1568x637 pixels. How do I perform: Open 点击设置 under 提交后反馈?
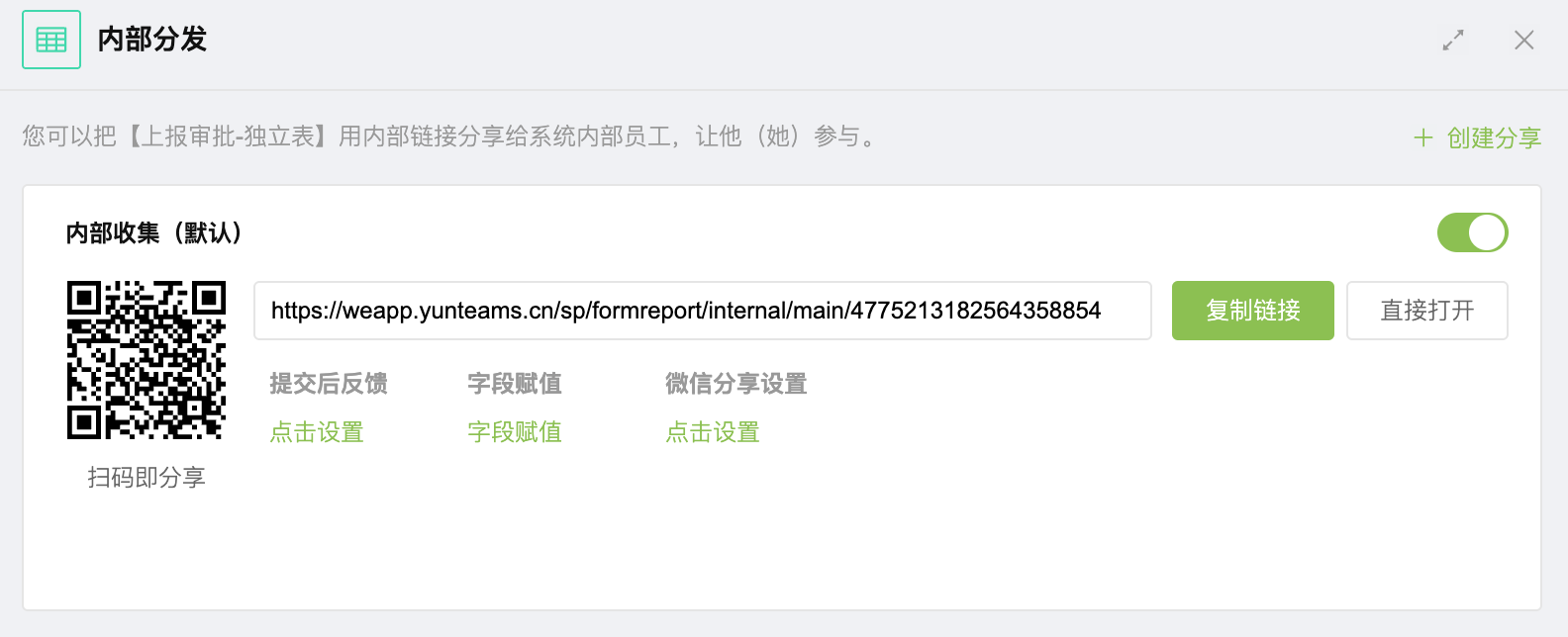(x=317, y=432)
